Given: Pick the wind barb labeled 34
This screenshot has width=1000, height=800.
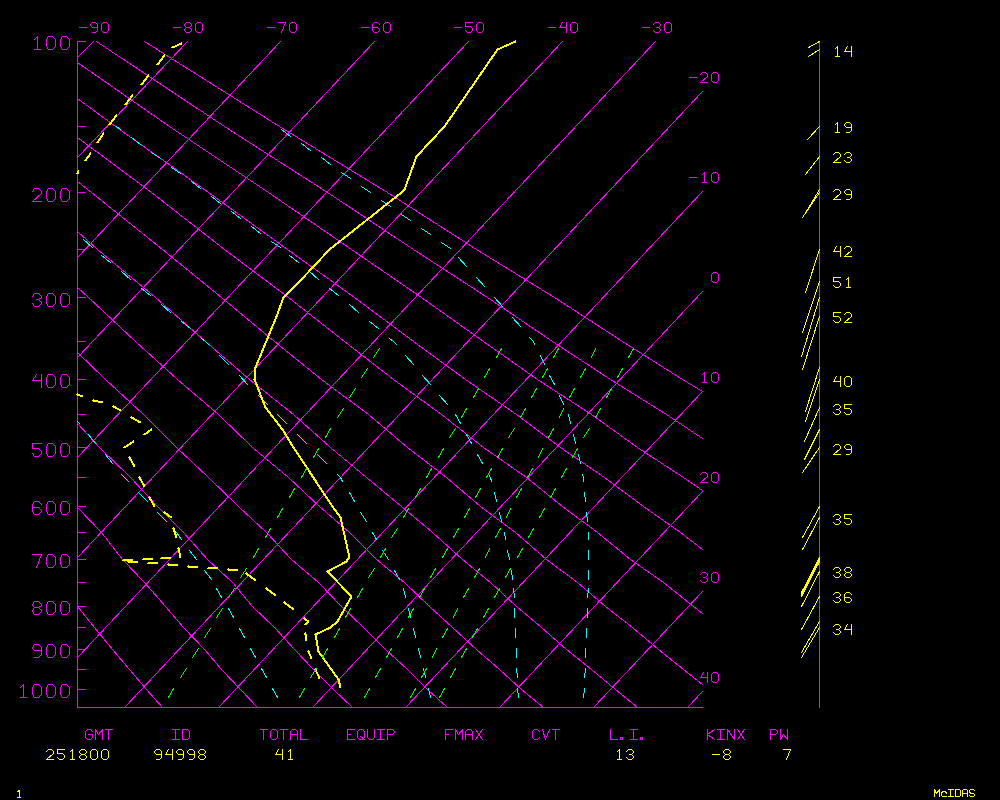Looking at the screenshot, I should (810, 640).
